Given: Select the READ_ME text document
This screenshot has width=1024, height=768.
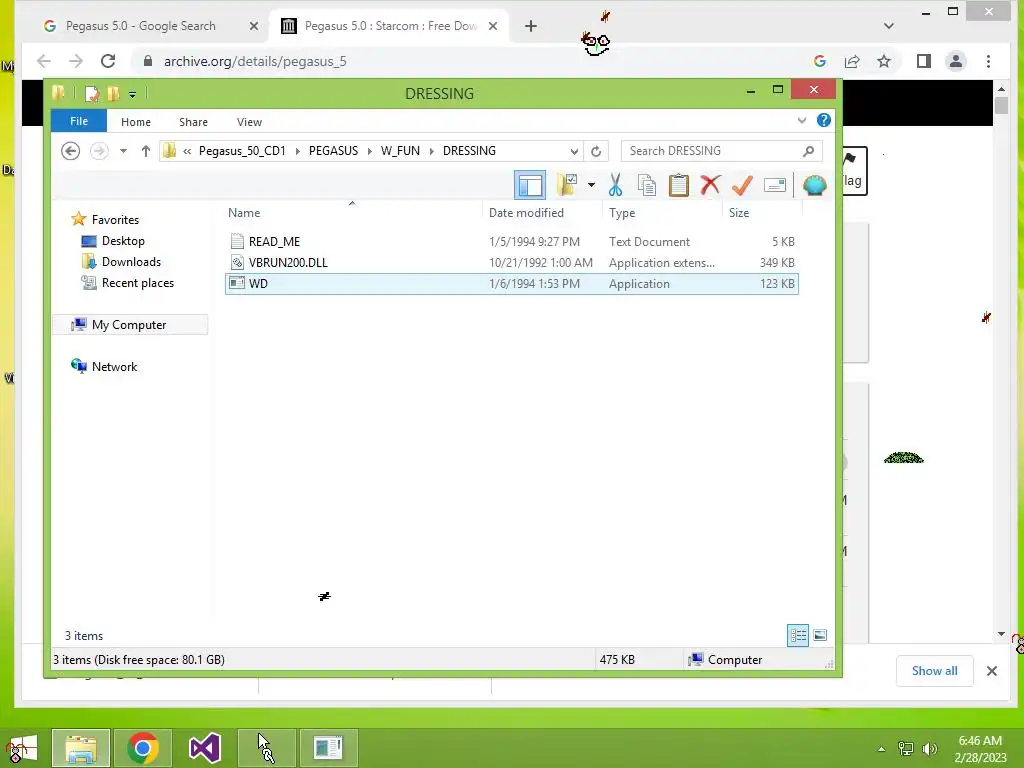Looking at the screenshot, I should [511, 242].
